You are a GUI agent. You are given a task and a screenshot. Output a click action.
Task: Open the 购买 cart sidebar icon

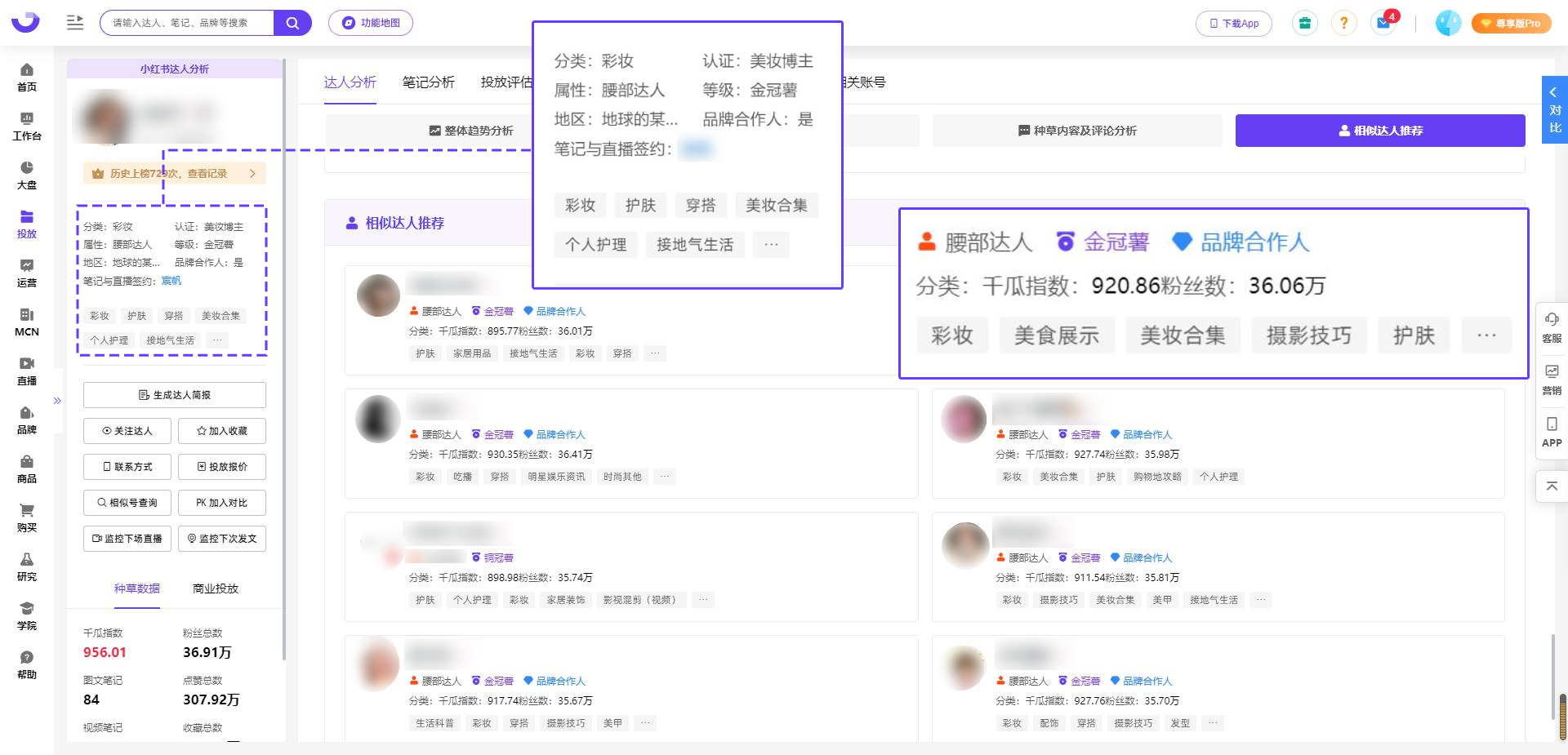pyautogui.click(x=27, y=517)
